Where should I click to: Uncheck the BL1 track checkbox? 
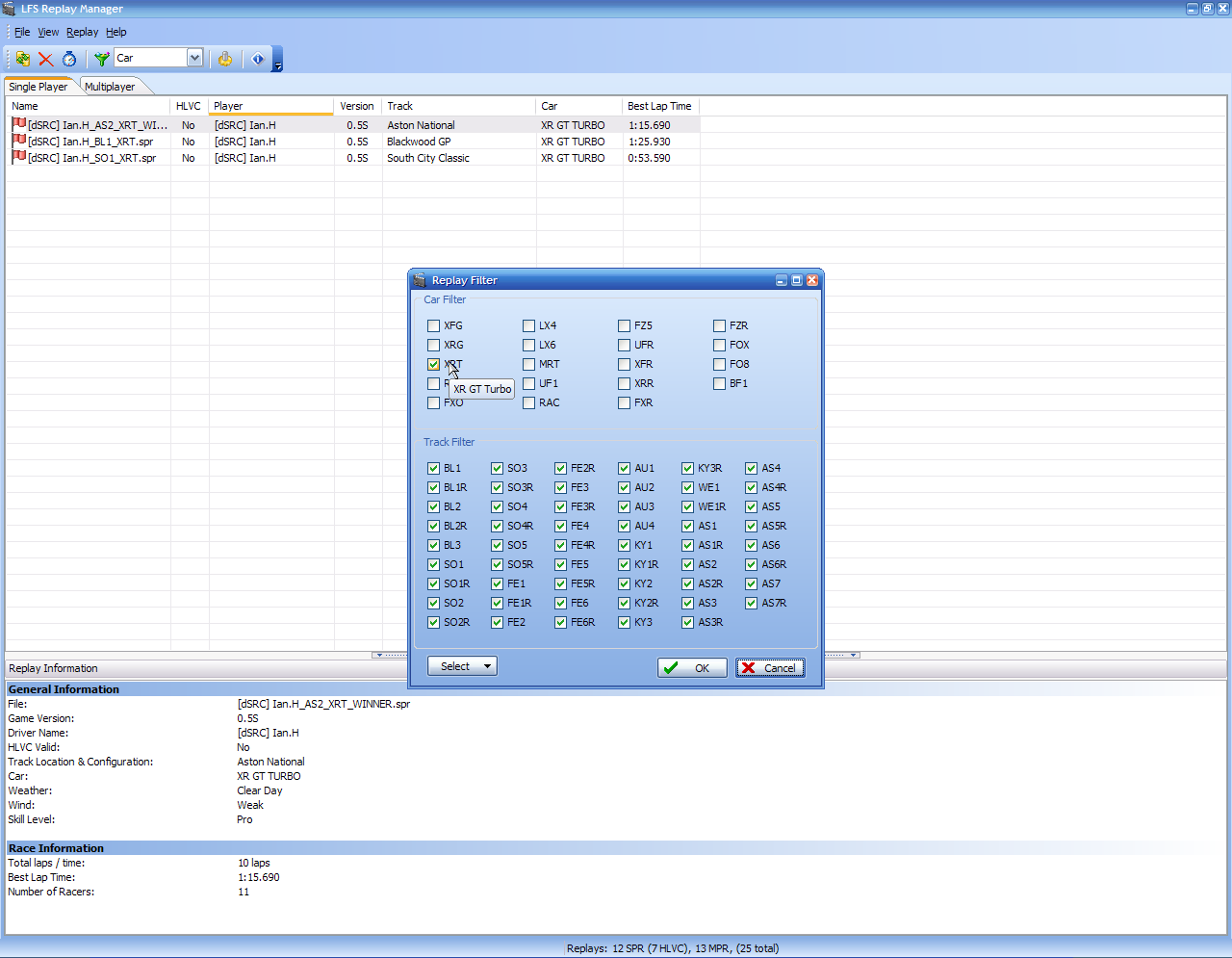coord(433,468)
